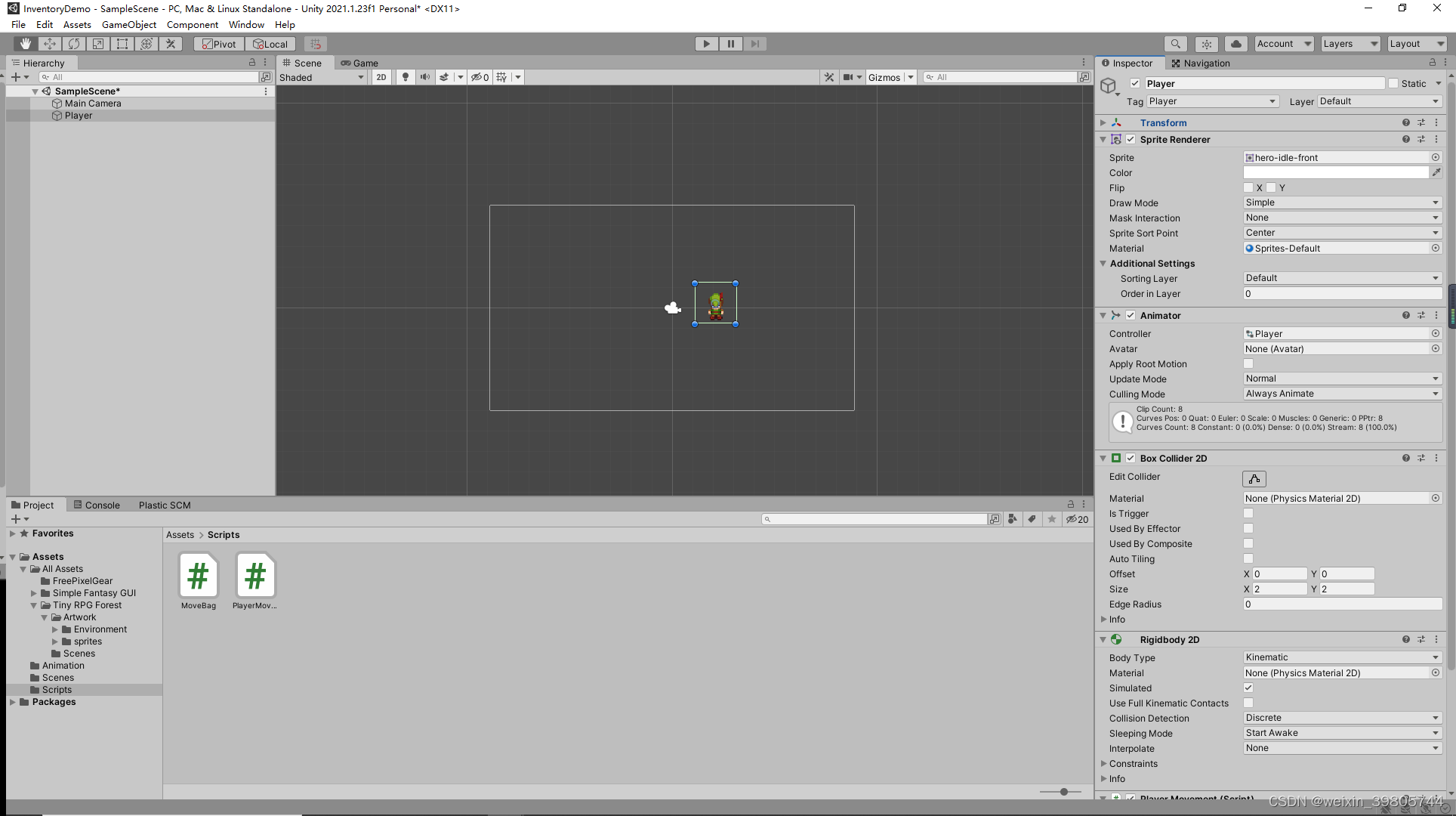The height and width of the screenshot is (816, 1456).
Task: Select the Hand tool in the toolbar
Action: click(26, 44)
